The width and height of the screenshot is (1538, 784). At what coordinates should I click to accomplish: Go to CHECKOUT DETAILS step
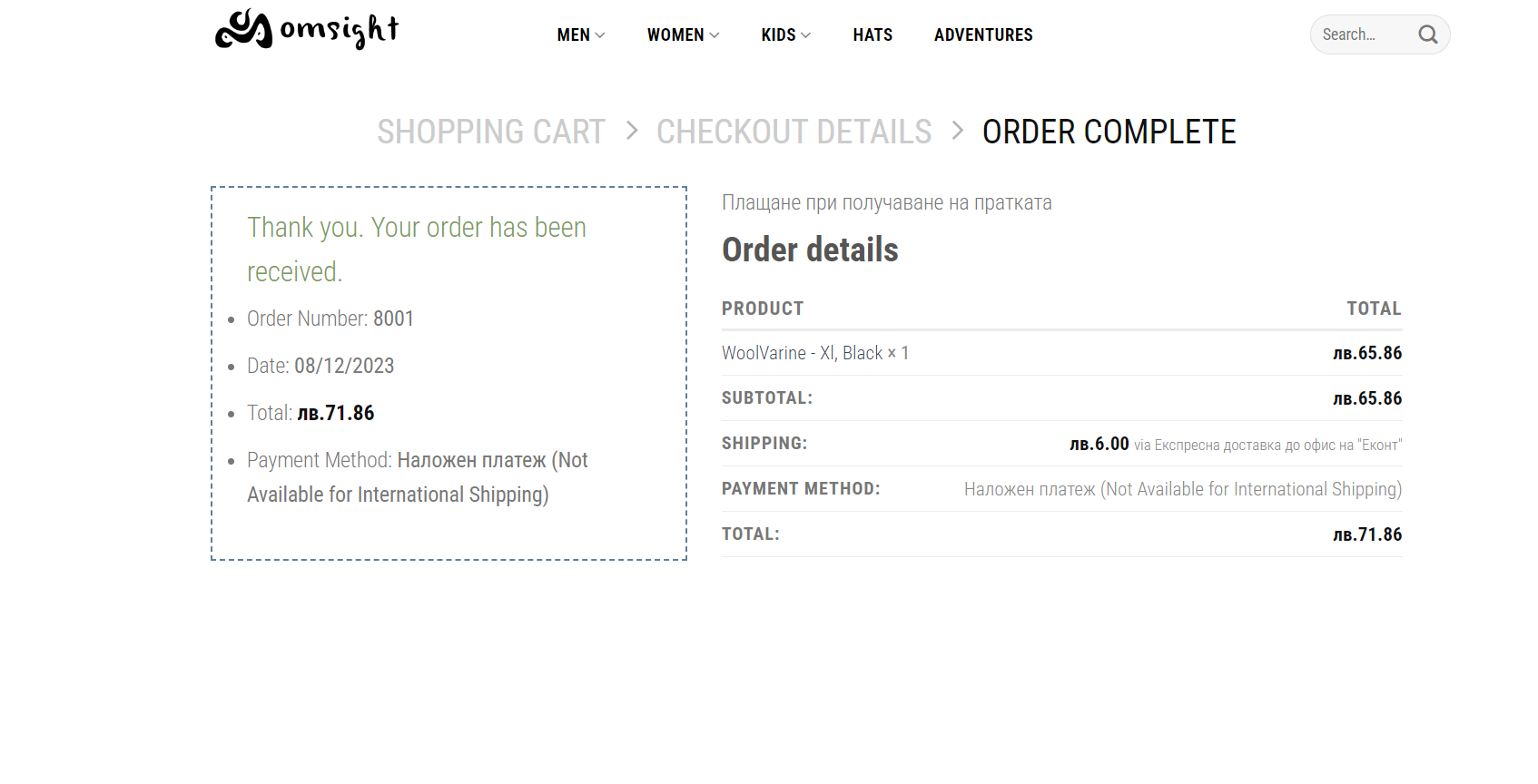(794, 132)
